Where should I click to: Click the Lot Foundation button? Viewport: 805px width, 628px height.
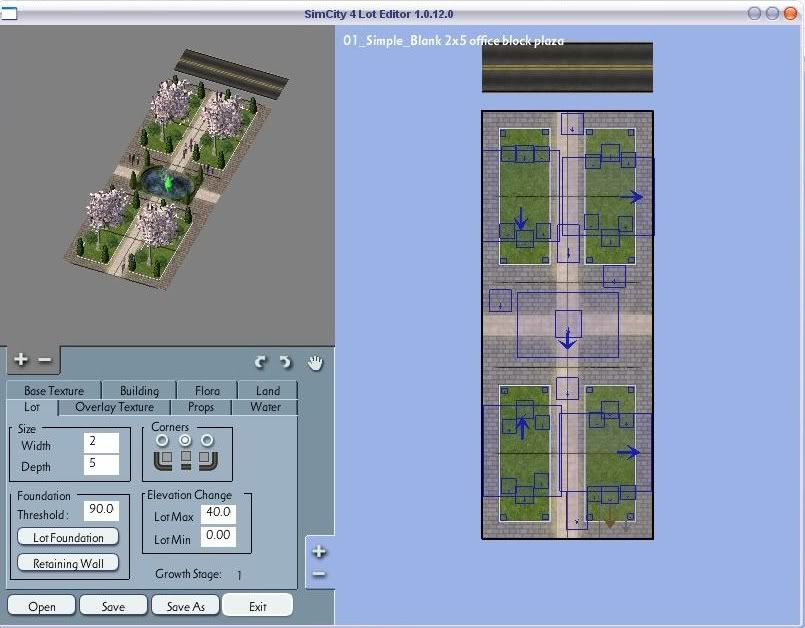pyautogui.click(x=68, y=537)
